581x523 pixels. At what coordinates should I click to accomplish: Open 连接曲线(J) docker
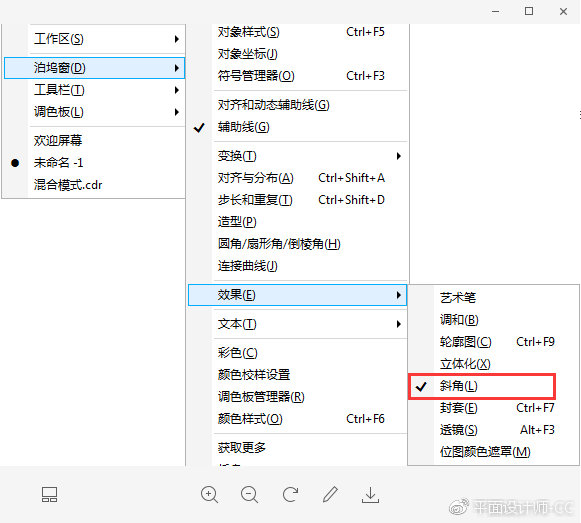[298, 266]
